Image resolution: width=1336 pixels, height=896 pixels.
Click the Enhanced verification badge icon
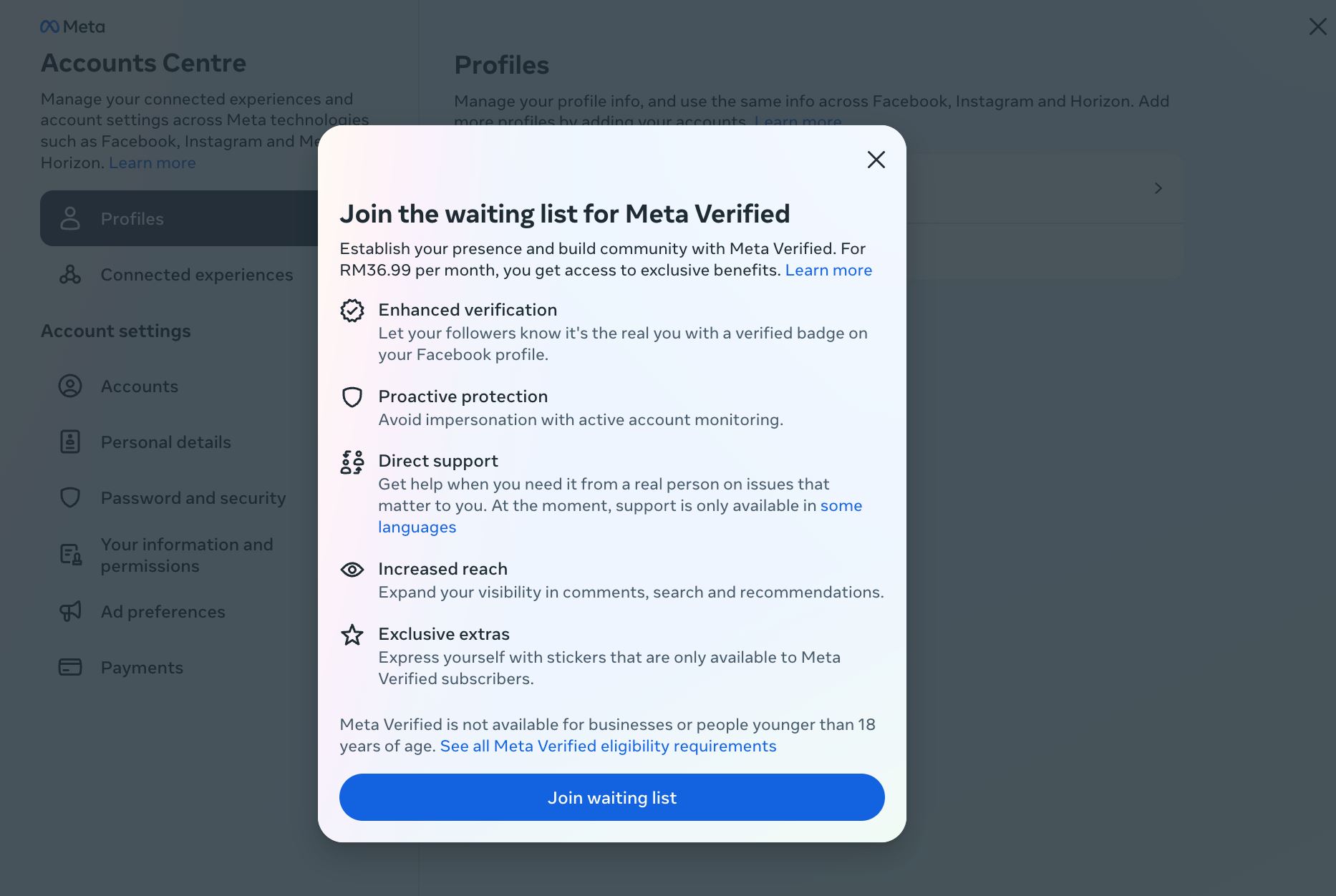(352, 311)
